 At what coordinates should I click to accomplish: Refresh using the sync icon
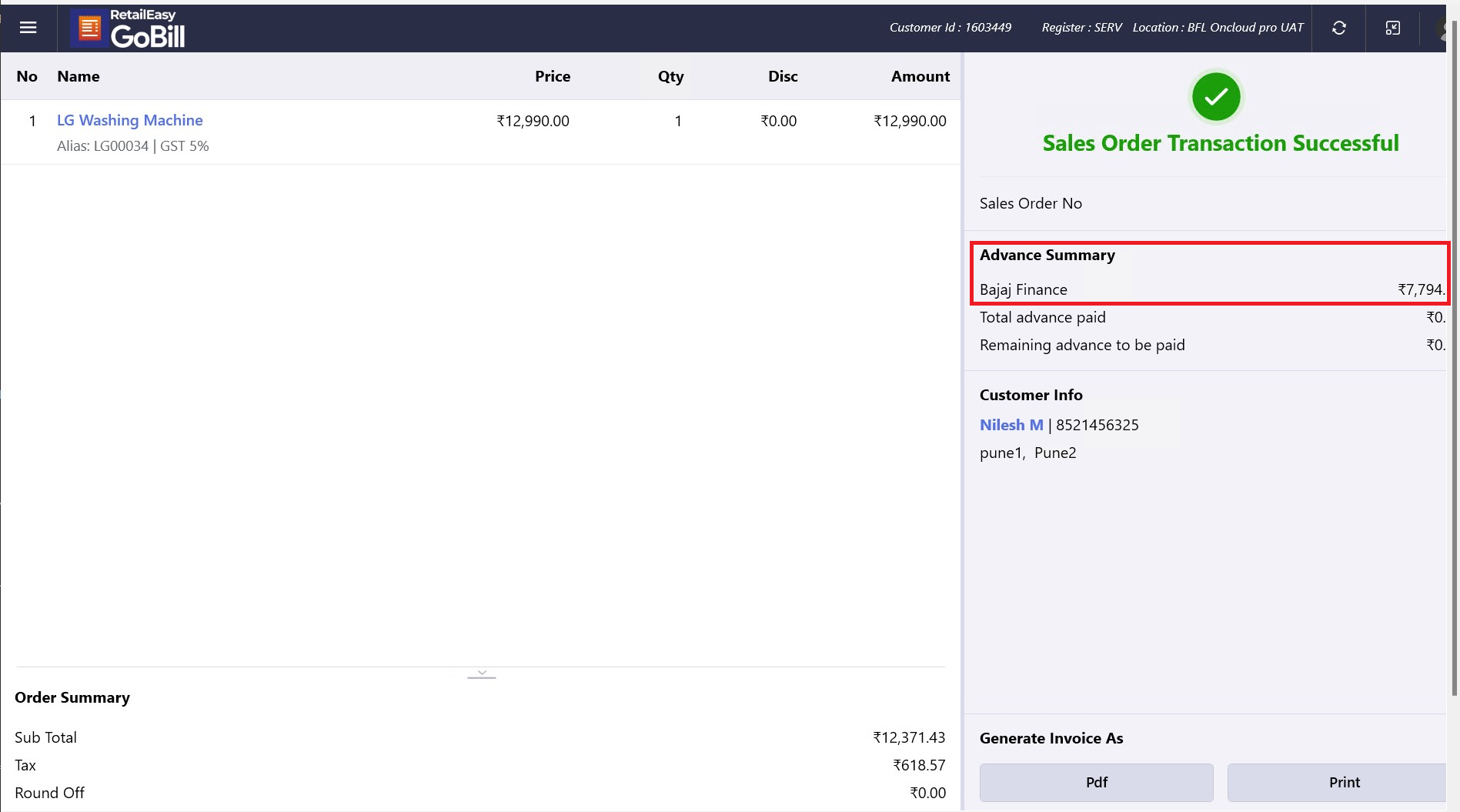pos(1339,28)
